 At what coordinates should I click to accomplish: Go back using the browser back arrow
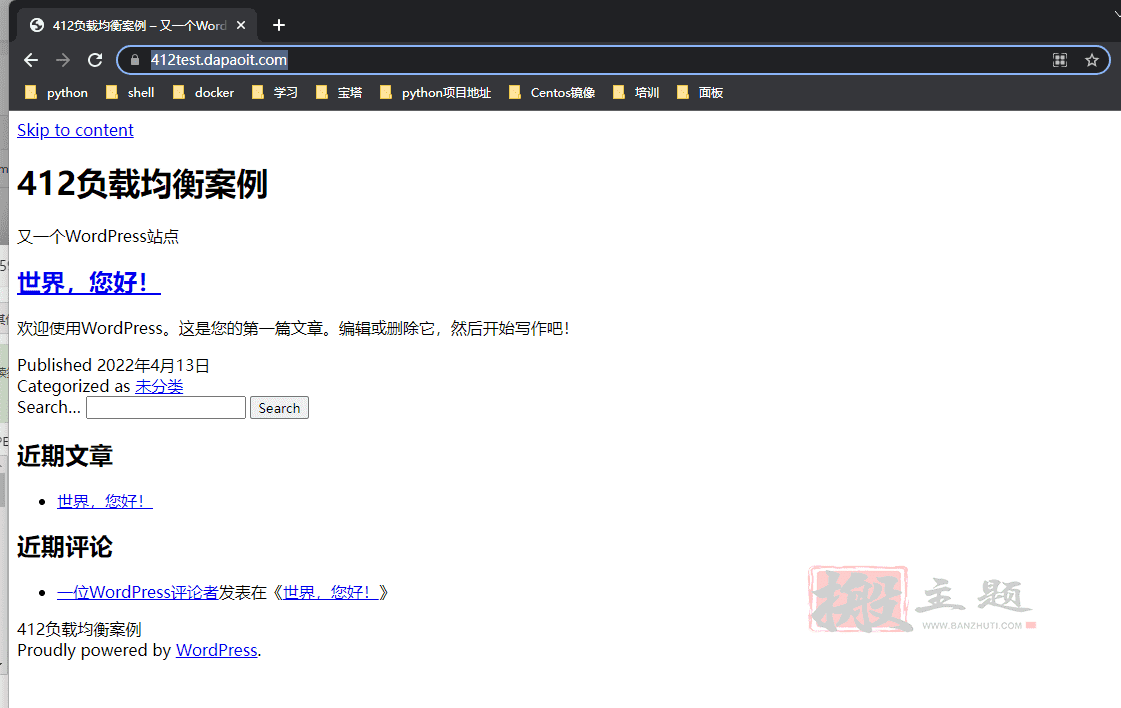31,60
